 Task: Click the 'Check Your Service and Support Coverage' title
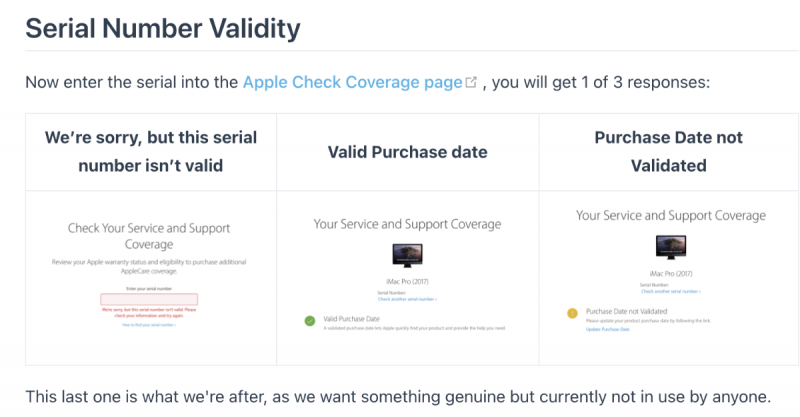pos(149,236)
